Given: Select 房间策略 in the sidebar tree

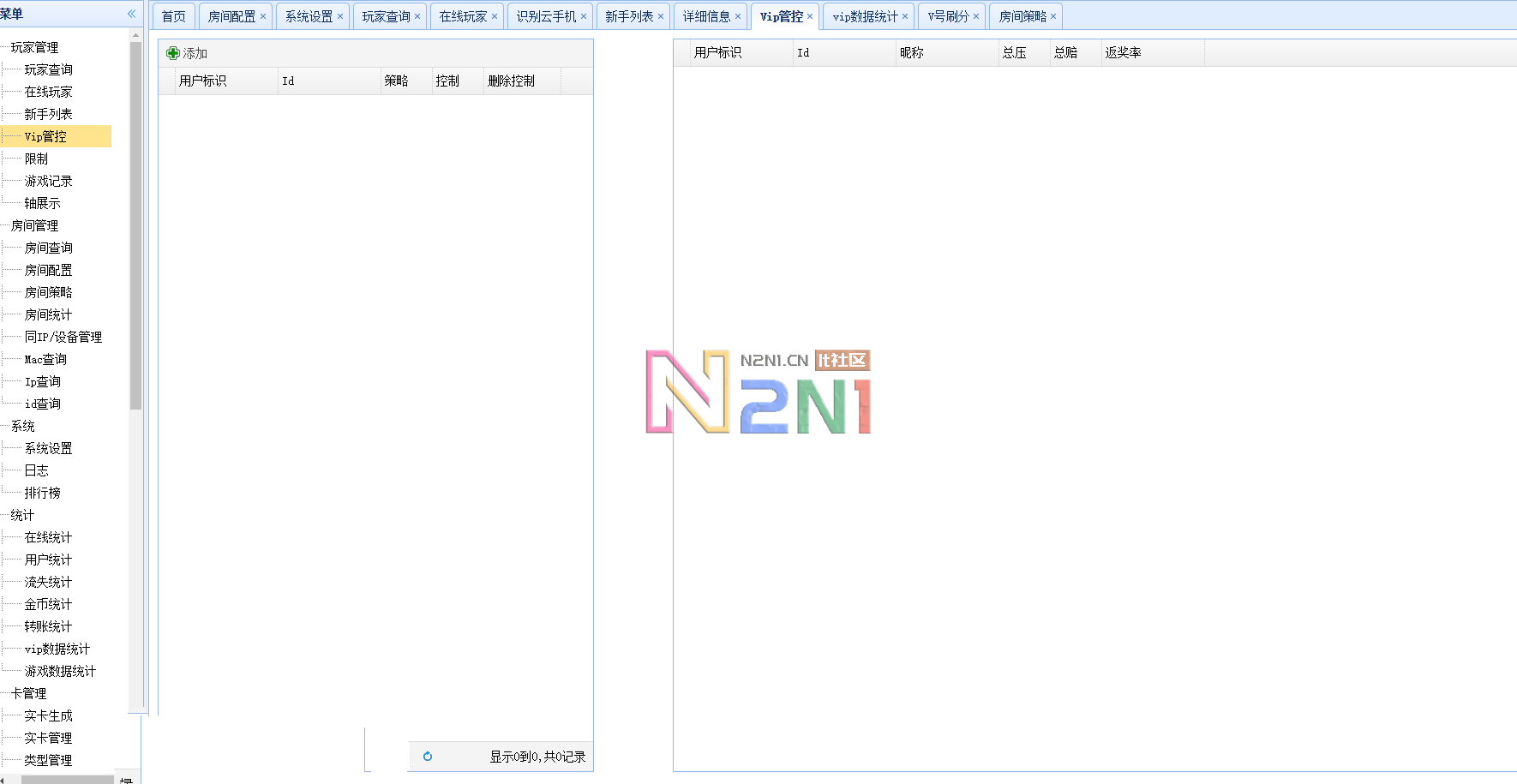Looking at the screenshot, I should (x=48, y=292).
